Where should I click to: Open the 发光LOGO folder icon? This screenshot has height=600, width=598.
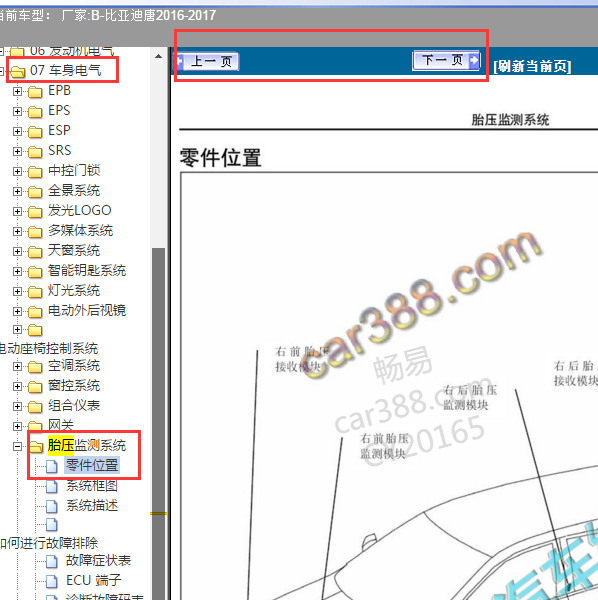pos(35,212)
